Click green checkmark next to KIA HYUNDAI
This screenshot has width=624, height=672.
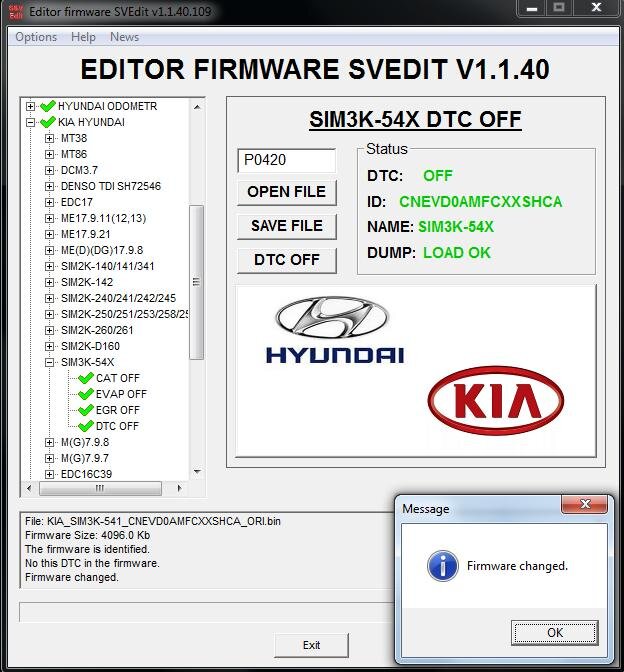point(48,122)
